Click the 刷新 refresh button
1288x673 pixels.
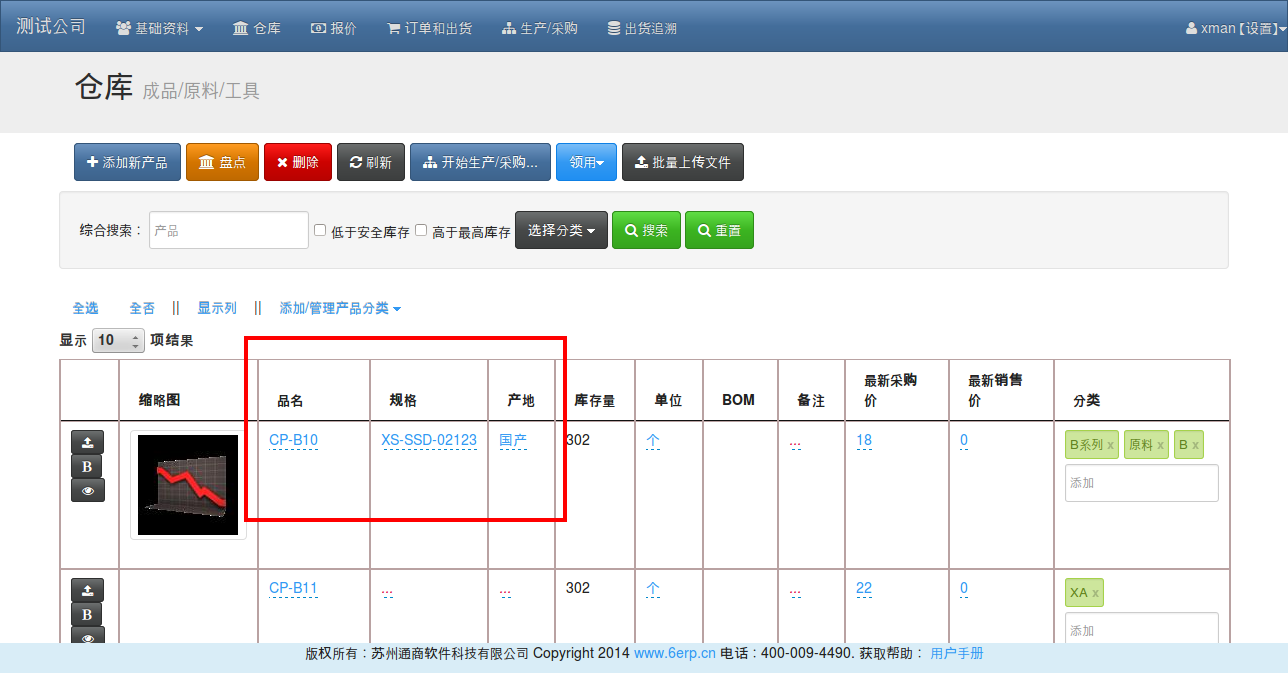pos(370,162)
